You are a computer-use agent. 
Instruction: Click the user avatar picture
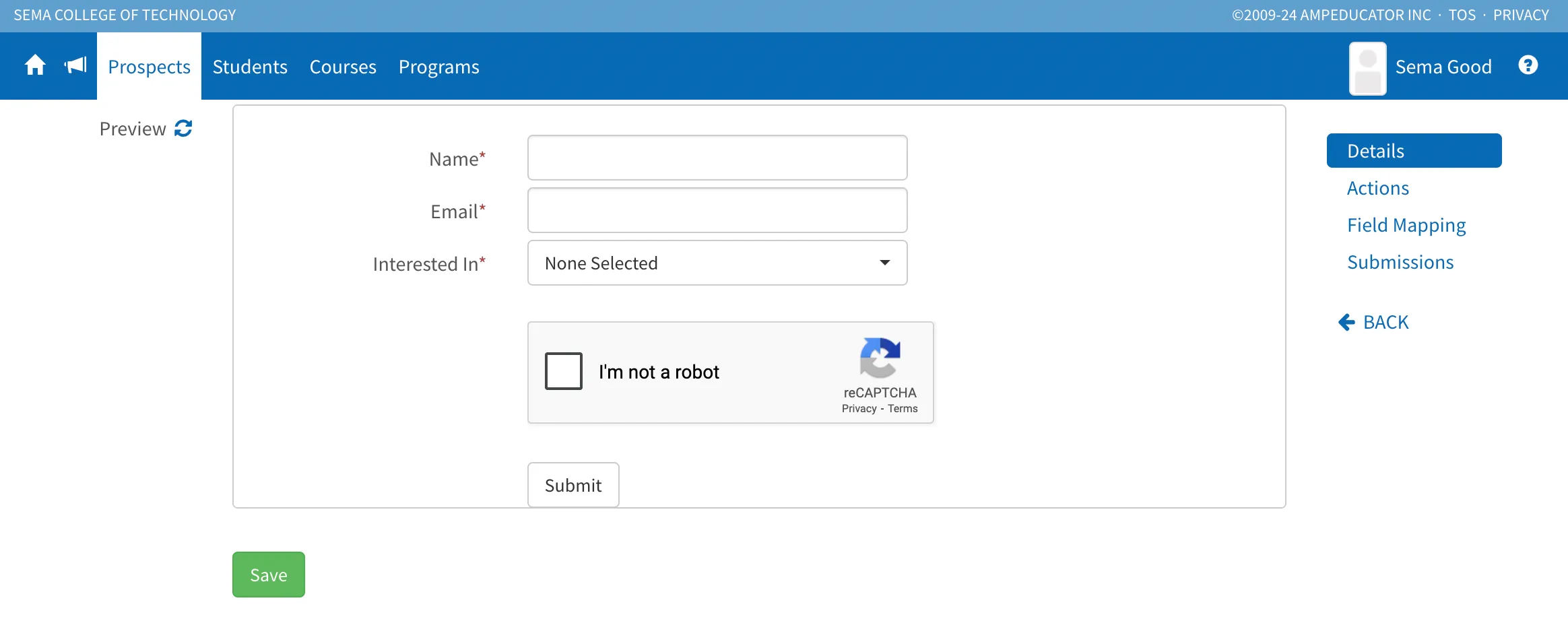click(x=1367, y=68)
